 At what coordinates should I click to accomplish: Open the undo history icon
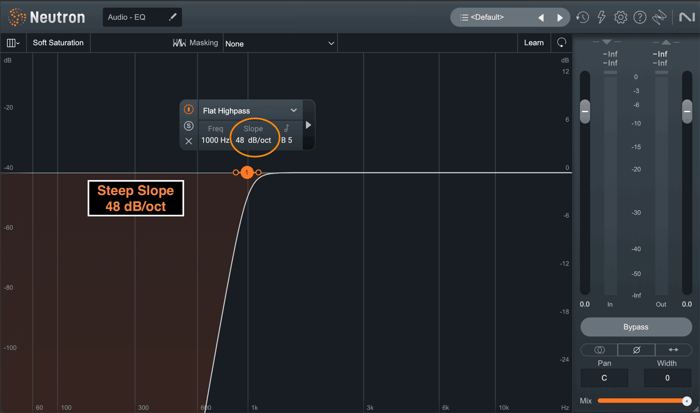pyautogui.click(x=582, y=17)
